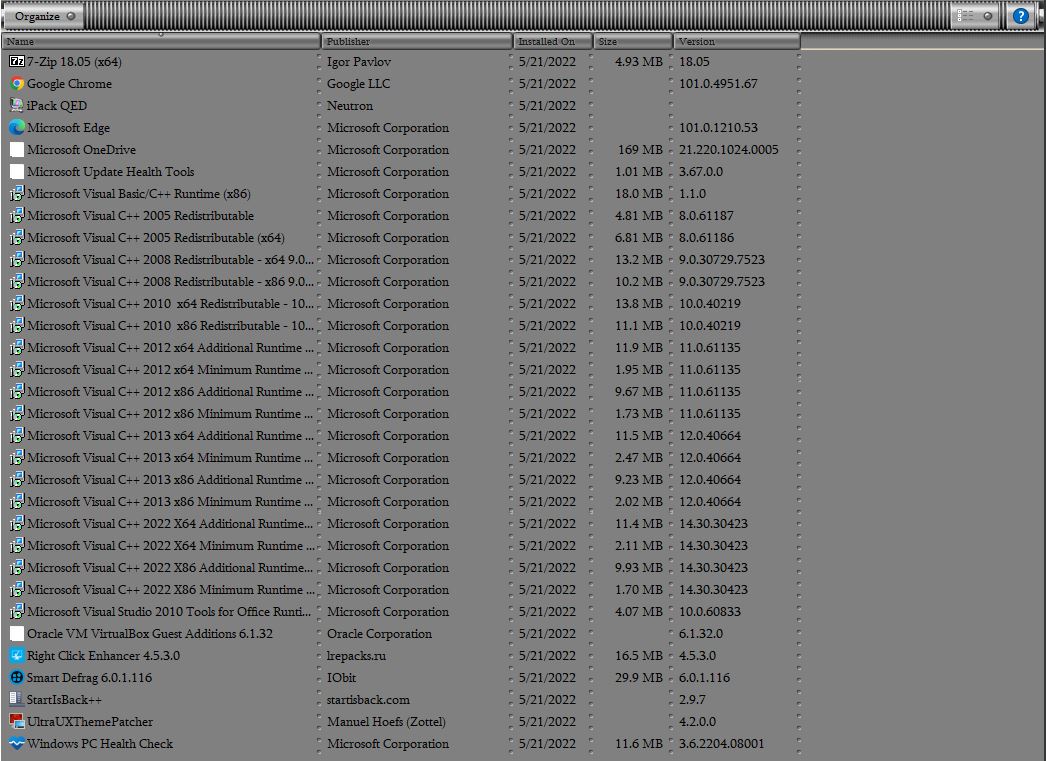Click the blue Help question mark icon
Viewport: 1046px width, 761px height.
[1021, 16]
